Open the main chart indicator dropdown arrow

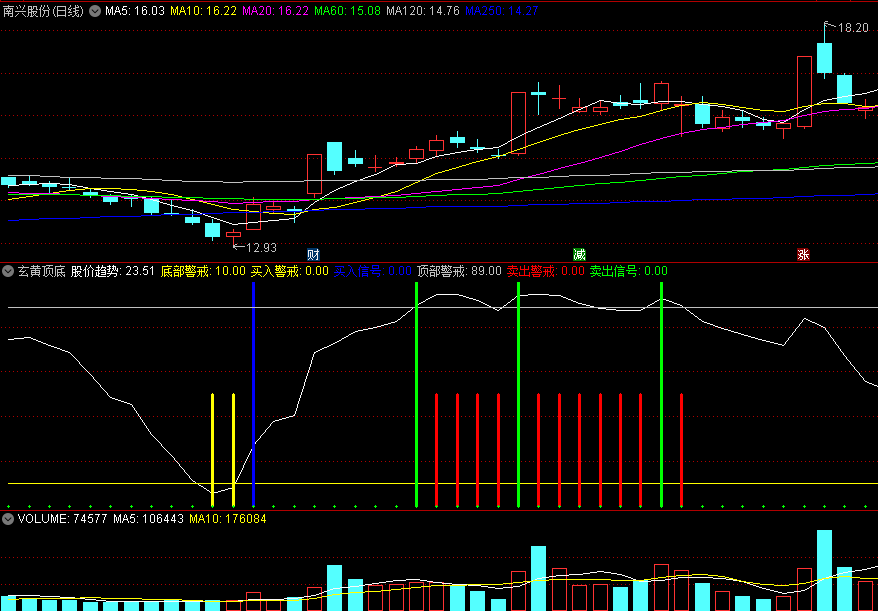(95, 10)
